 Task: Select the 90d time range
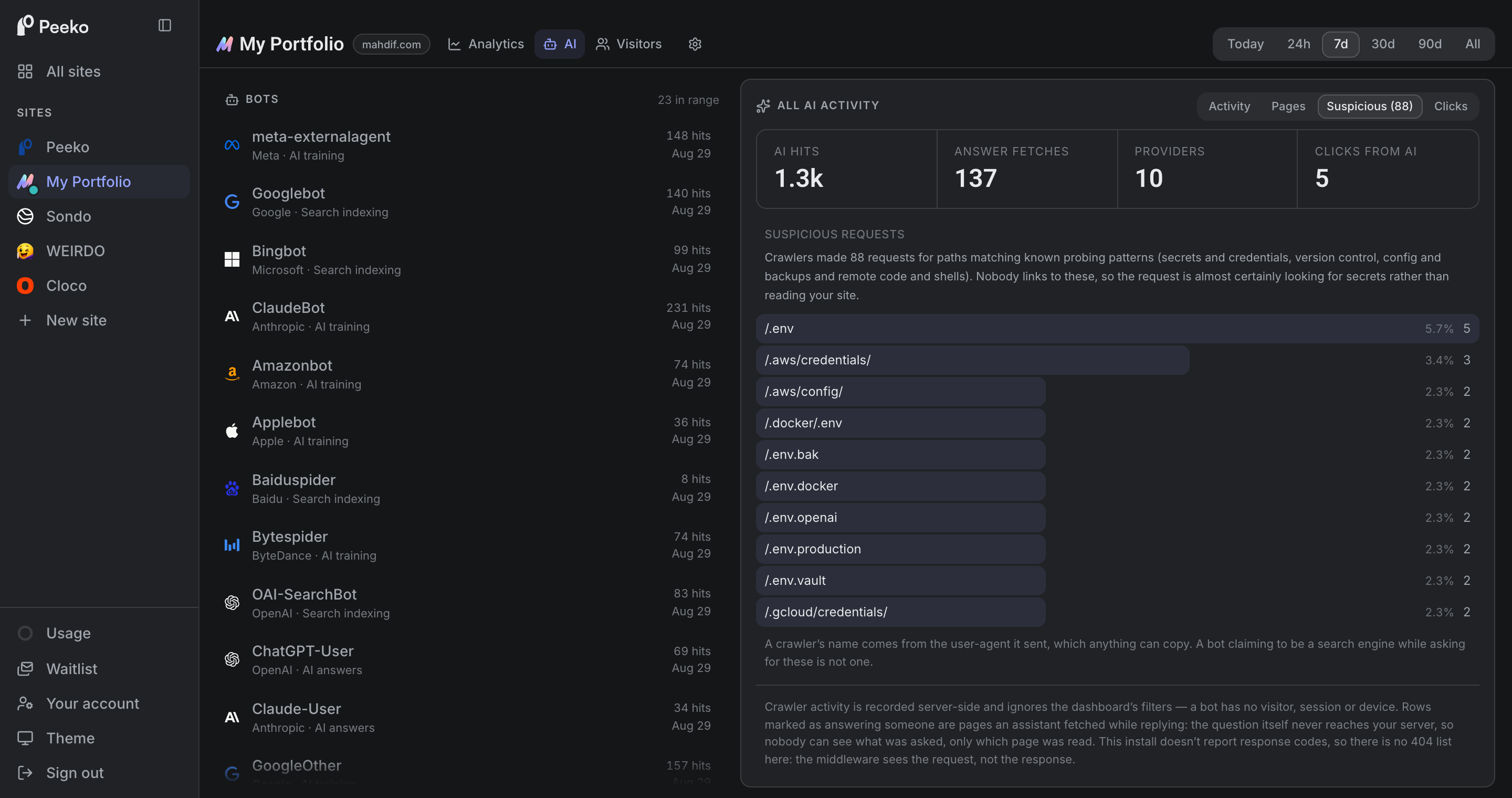tap(1429, 44)
